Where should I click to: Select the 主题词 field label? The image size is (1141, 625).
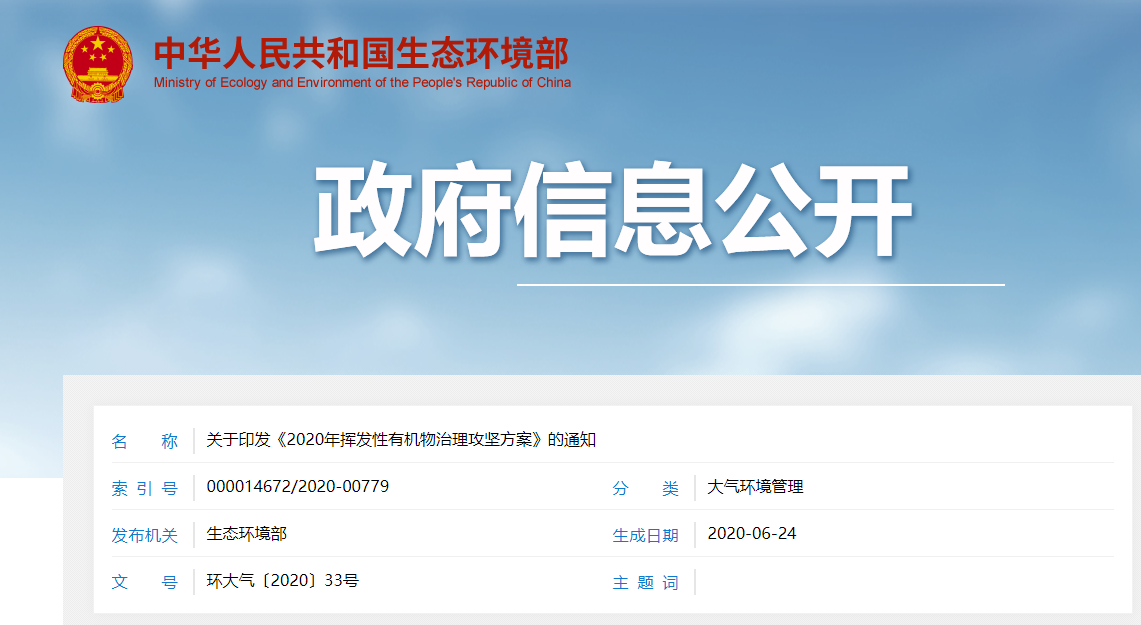[x=645, y=583]
